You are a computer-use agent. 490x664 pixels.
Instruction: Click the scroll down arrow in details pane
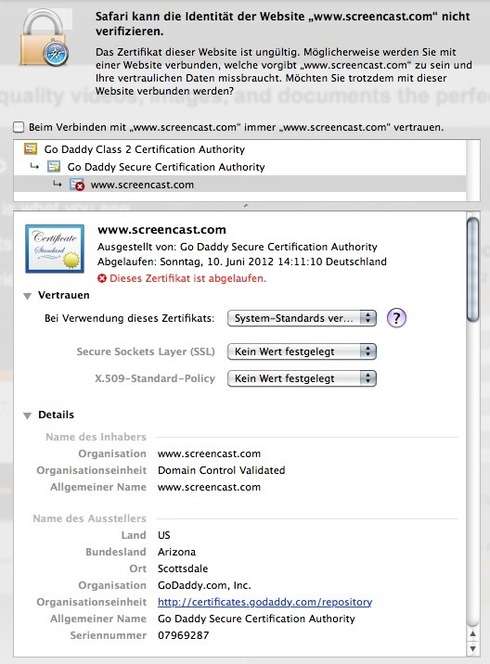(x=473, y=648)
